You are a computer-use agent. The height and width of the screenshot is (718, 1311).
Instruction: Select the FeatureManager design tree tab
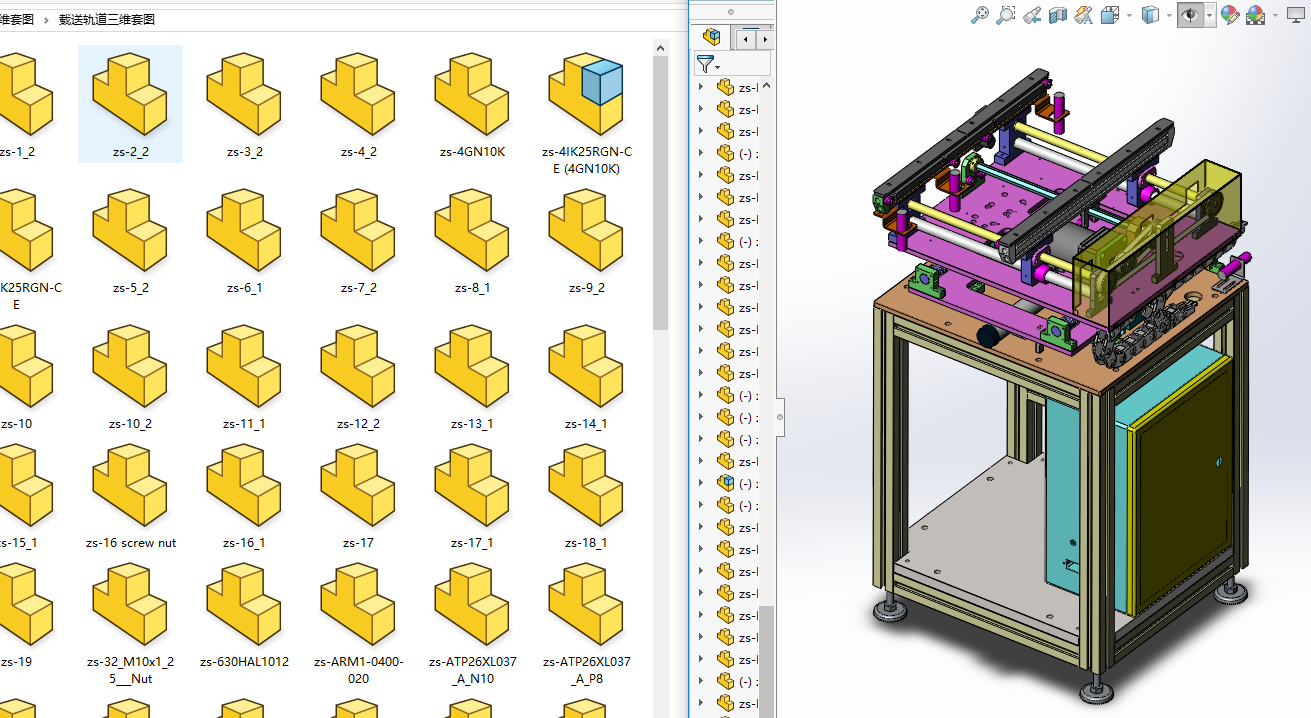pos(712,37)
